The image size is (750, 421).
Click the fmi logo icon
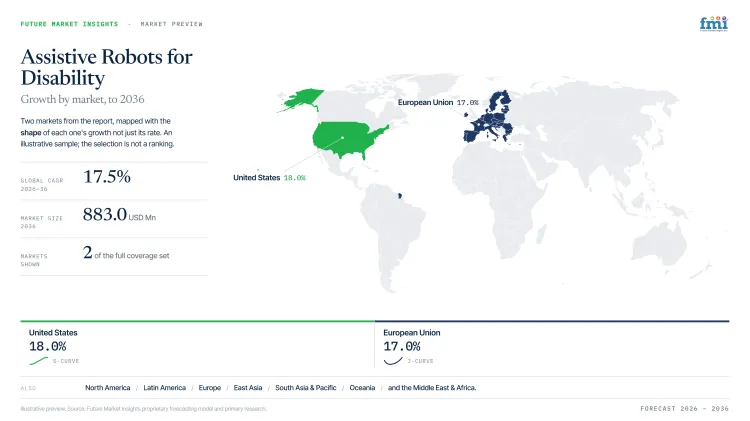tap(714, 23)
